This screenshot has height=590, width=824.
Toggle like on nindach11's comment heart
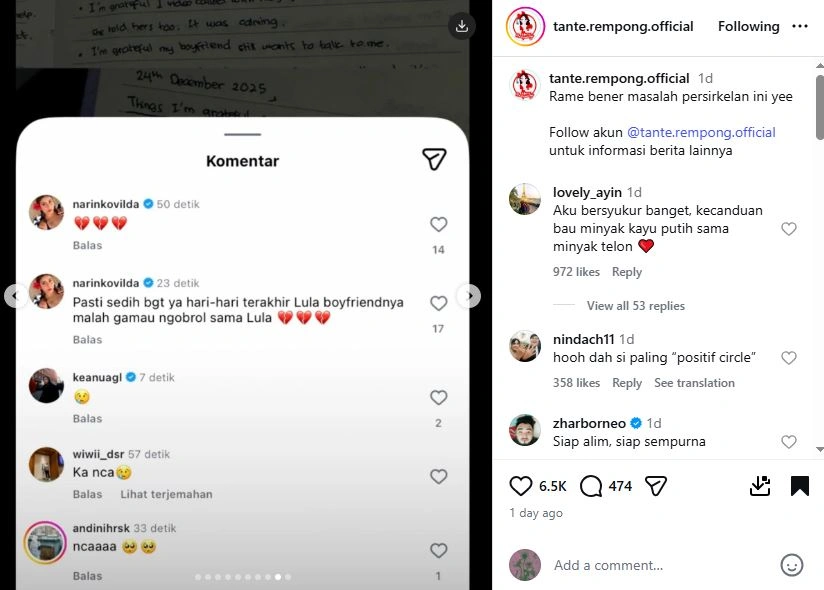pos(789,358)
